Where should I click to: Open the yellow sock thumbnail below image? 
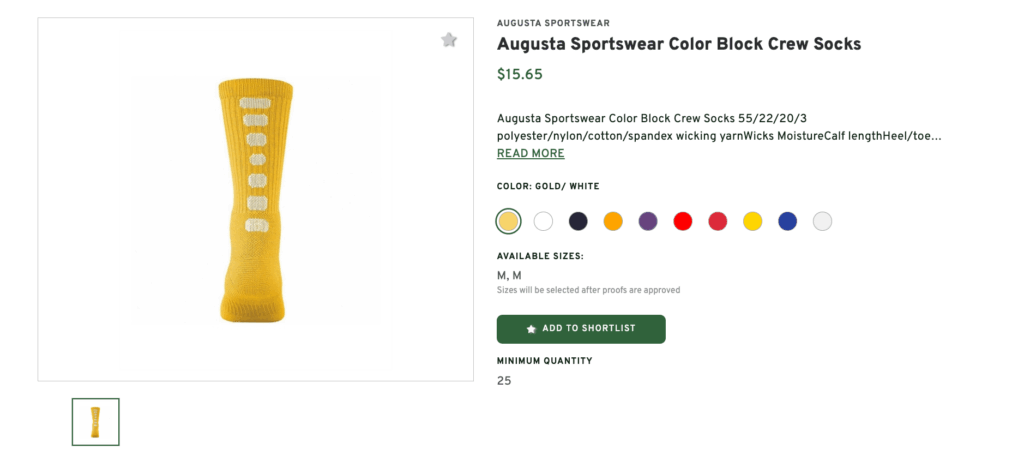tap(95, 422)
